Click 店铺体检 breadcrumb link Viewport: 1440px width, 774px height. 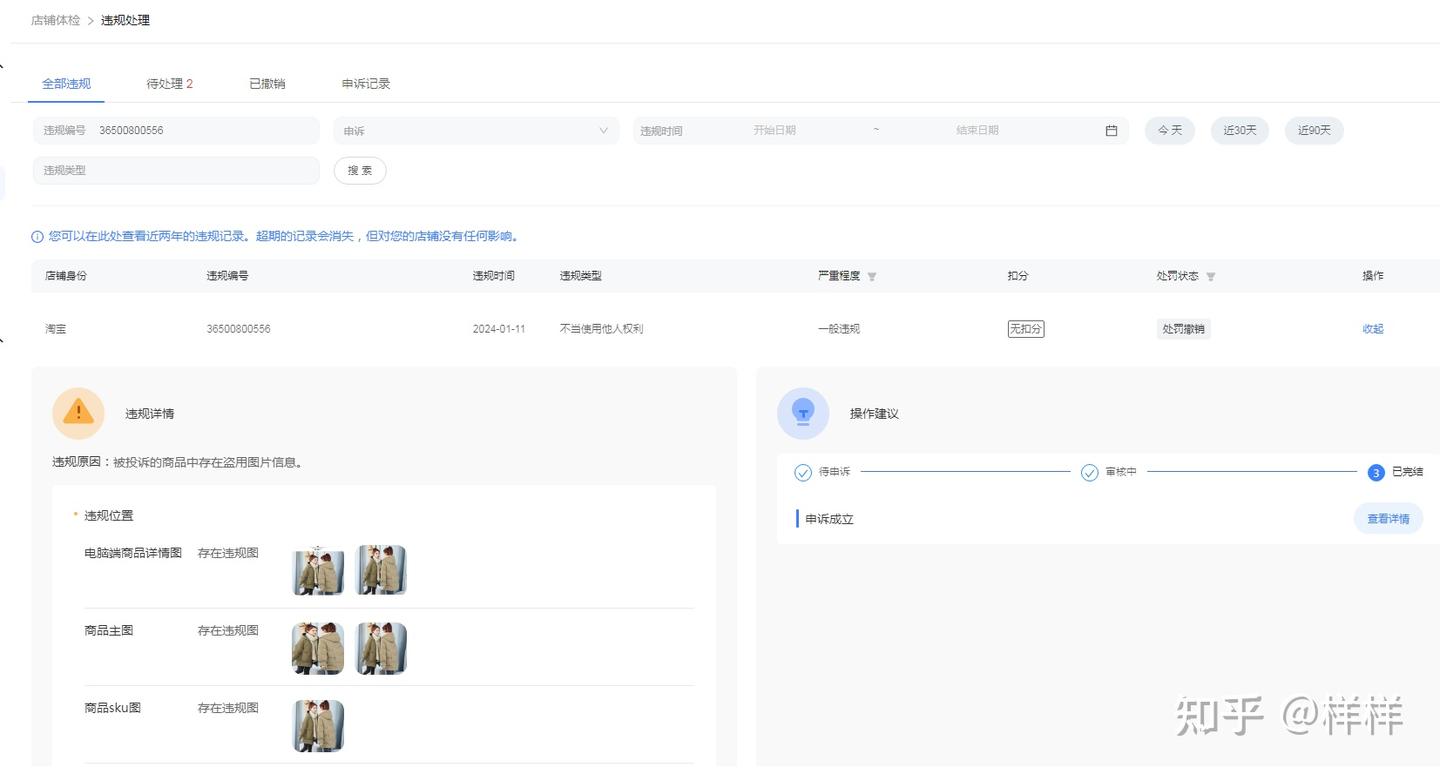click(x=56, y=20)
